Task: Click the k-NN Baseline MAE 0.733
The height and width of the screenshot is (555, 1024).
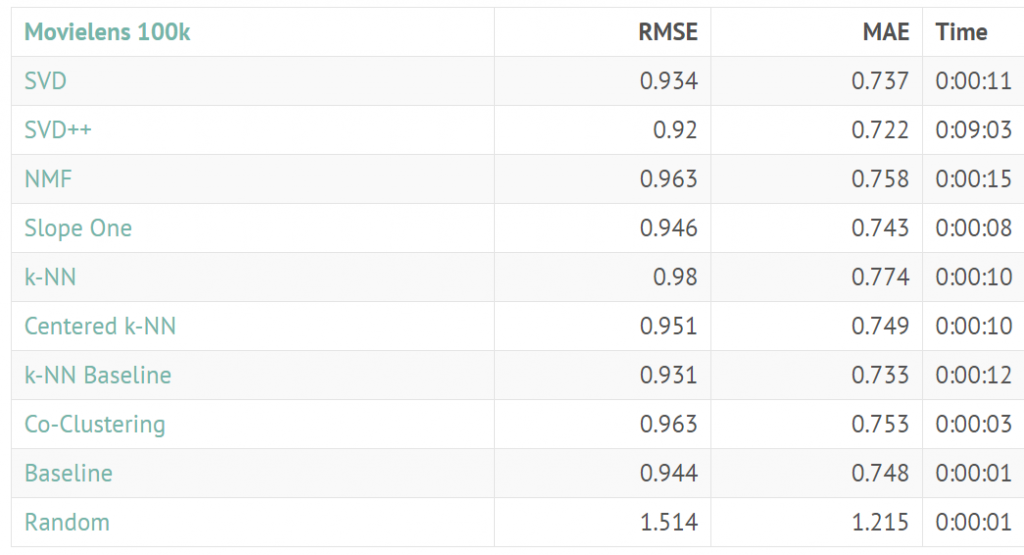Action: pos(880,375)
